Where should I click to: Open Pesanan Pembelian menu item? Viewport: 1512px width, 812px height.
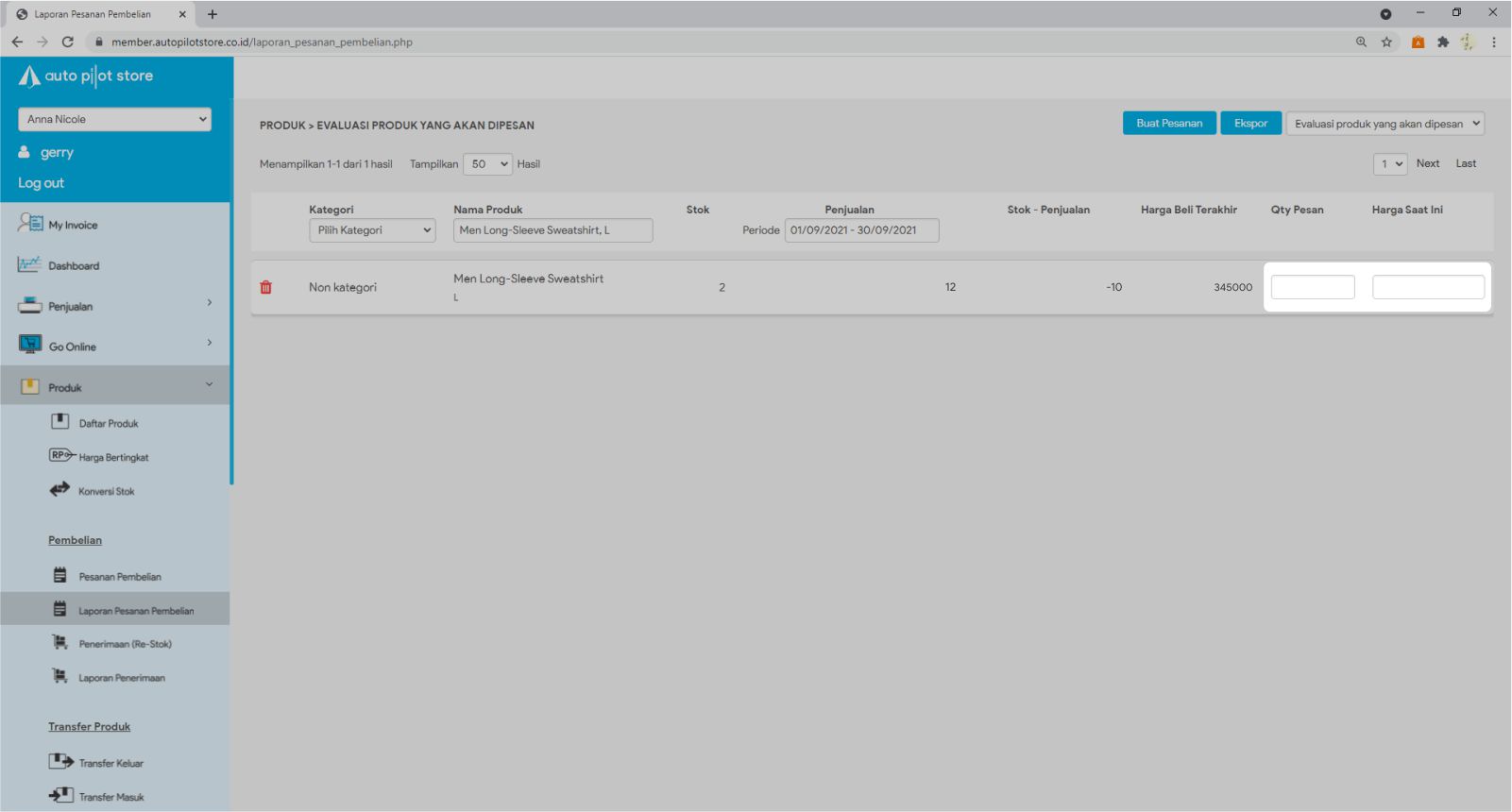click(119, 577)
